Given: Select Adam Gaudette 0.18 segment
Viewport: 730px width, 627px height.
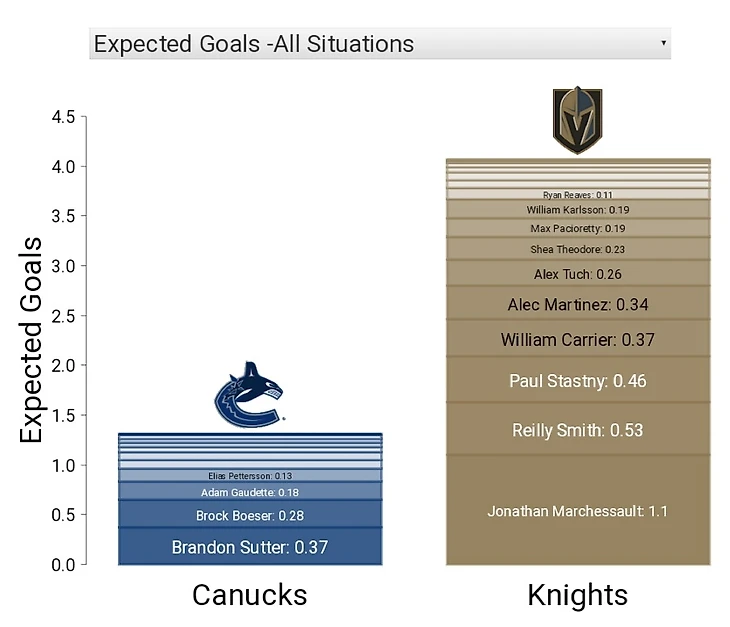Looking at the screenshot, I should point(249,492).
